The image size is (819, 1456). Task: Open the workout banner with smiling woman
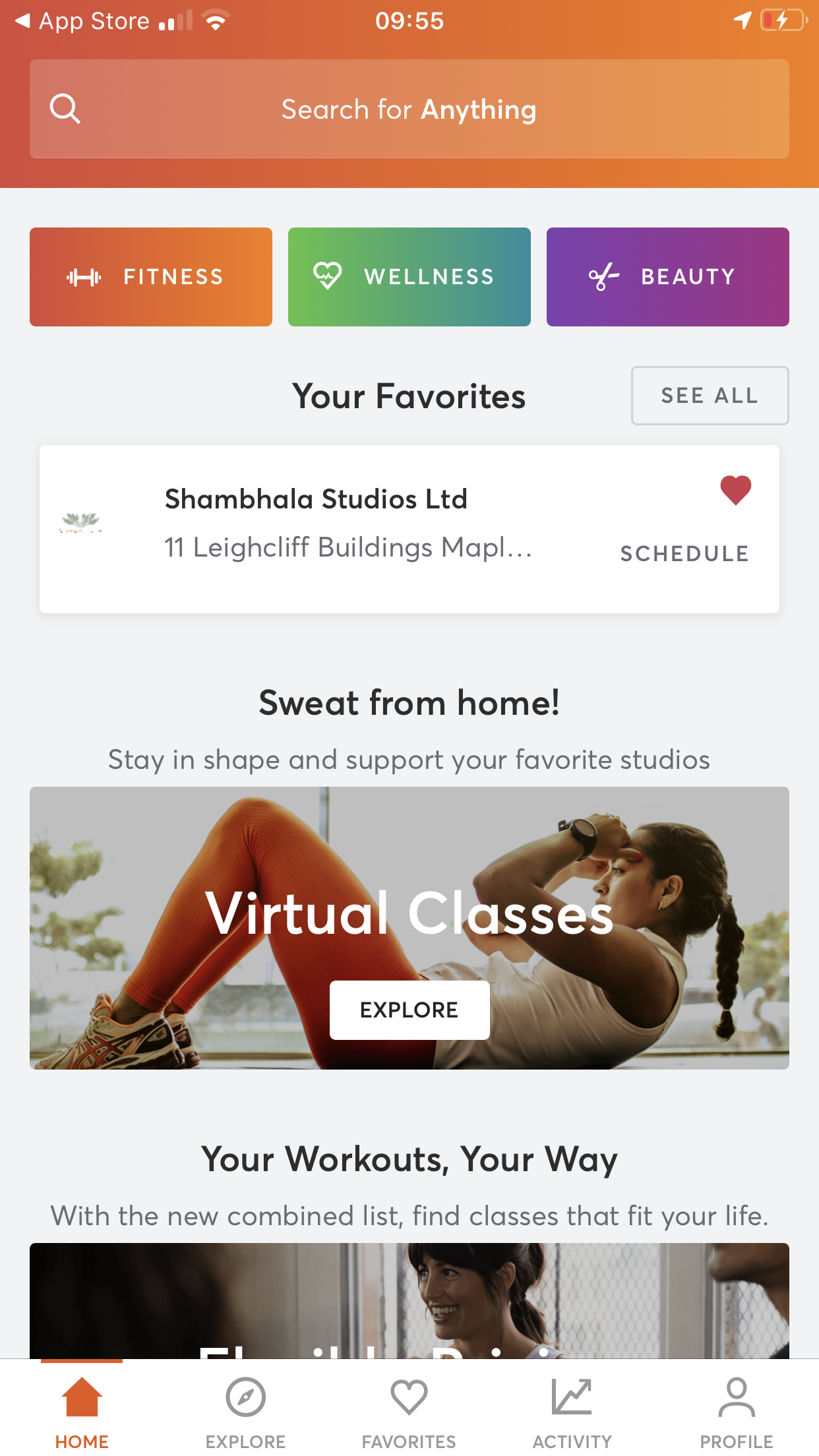coord(409,1300)
